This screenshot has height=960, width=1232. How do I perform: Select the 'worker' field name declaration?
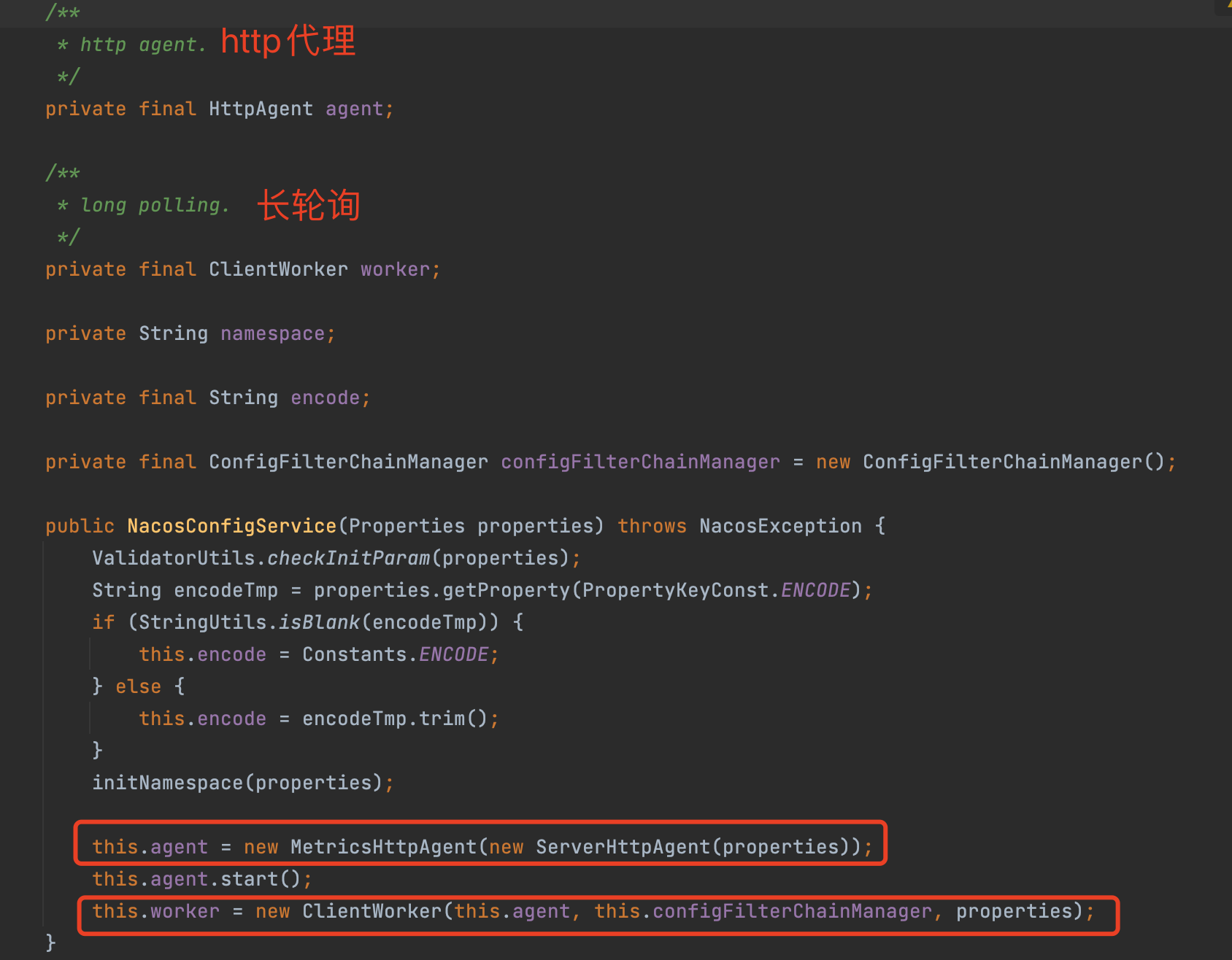[395, 269]
